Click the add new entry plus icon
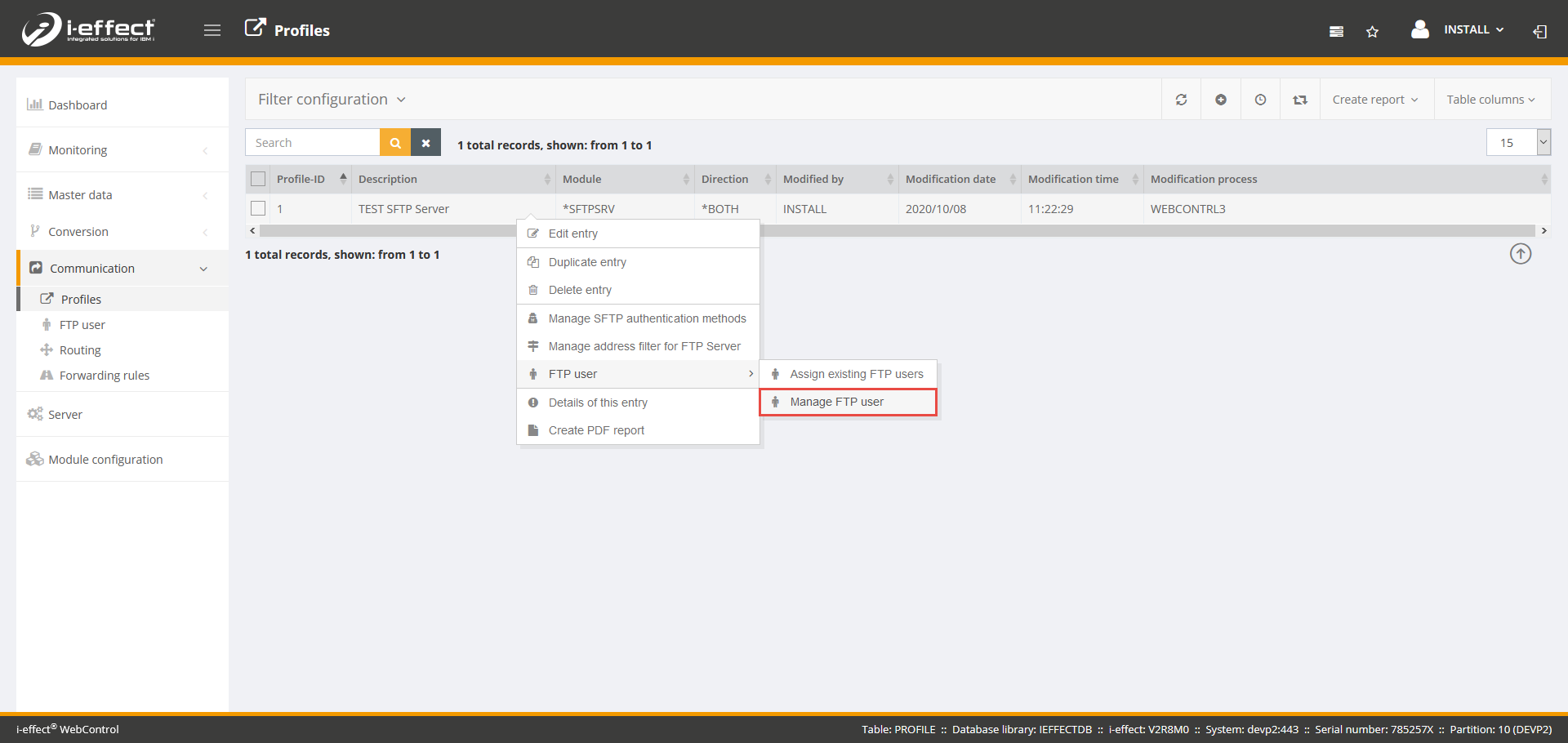1568x743 pixels. coord(1221,100)
